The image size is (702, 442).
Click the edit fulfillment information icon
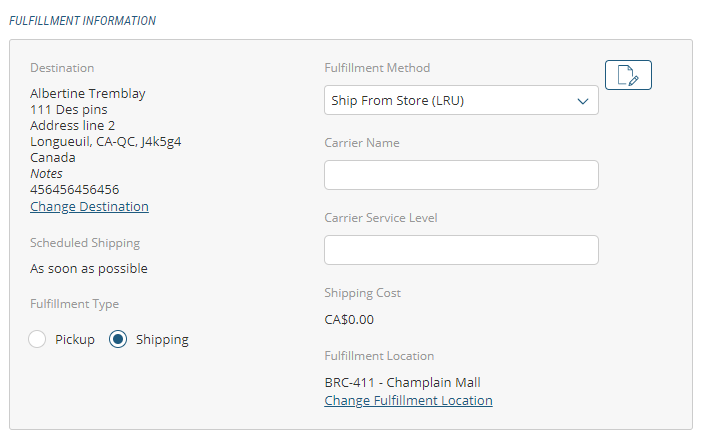coord(628,75)
